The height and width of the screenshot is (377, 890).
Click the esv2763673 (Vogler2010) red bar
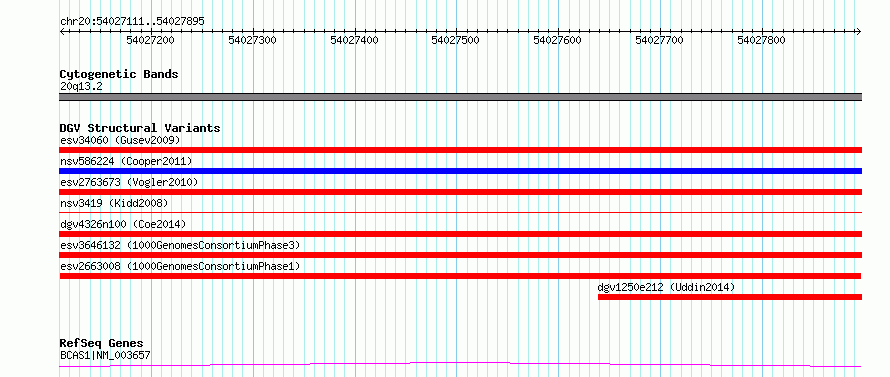(x=460, y=192)
